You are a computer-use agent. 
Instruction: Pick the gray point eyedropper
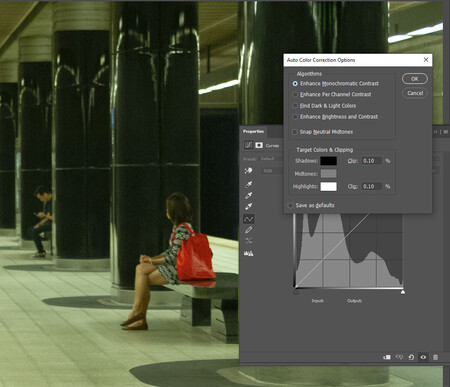249,195
